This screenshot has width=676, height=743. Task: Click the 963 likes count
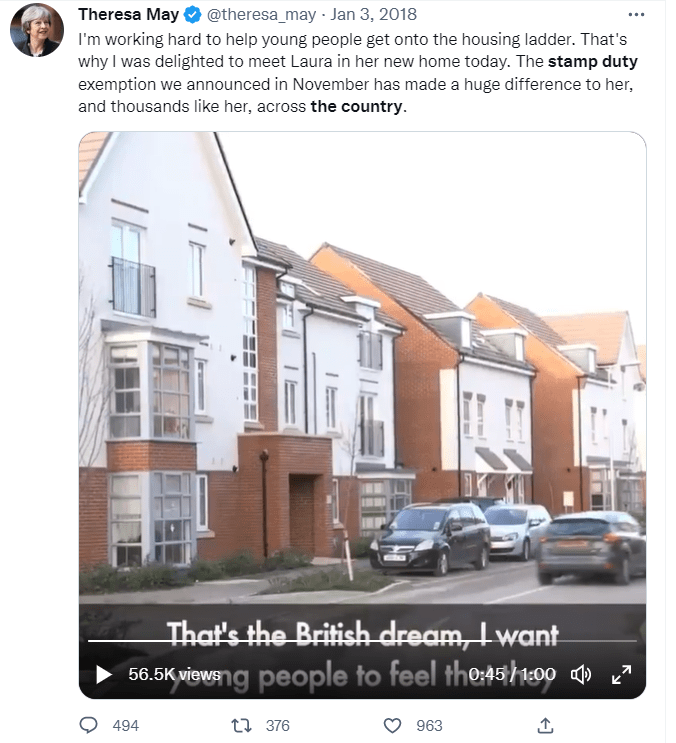429,725
